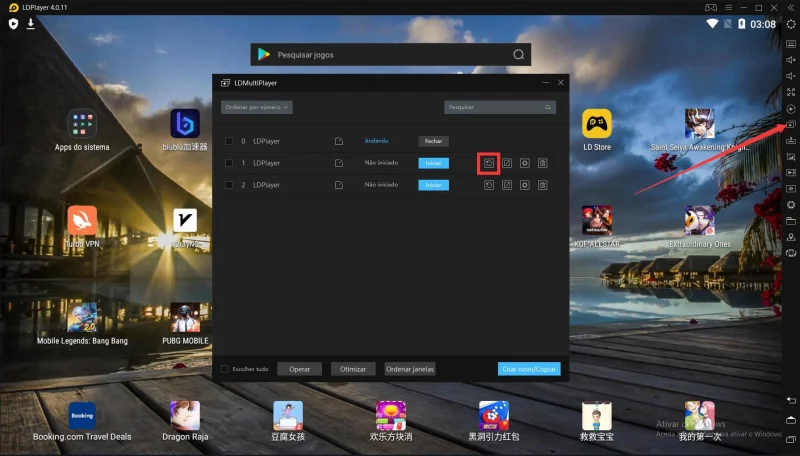Open backup/restore for LDPlayer instance 1
This screenshot has width=800, height=456.
489,163
